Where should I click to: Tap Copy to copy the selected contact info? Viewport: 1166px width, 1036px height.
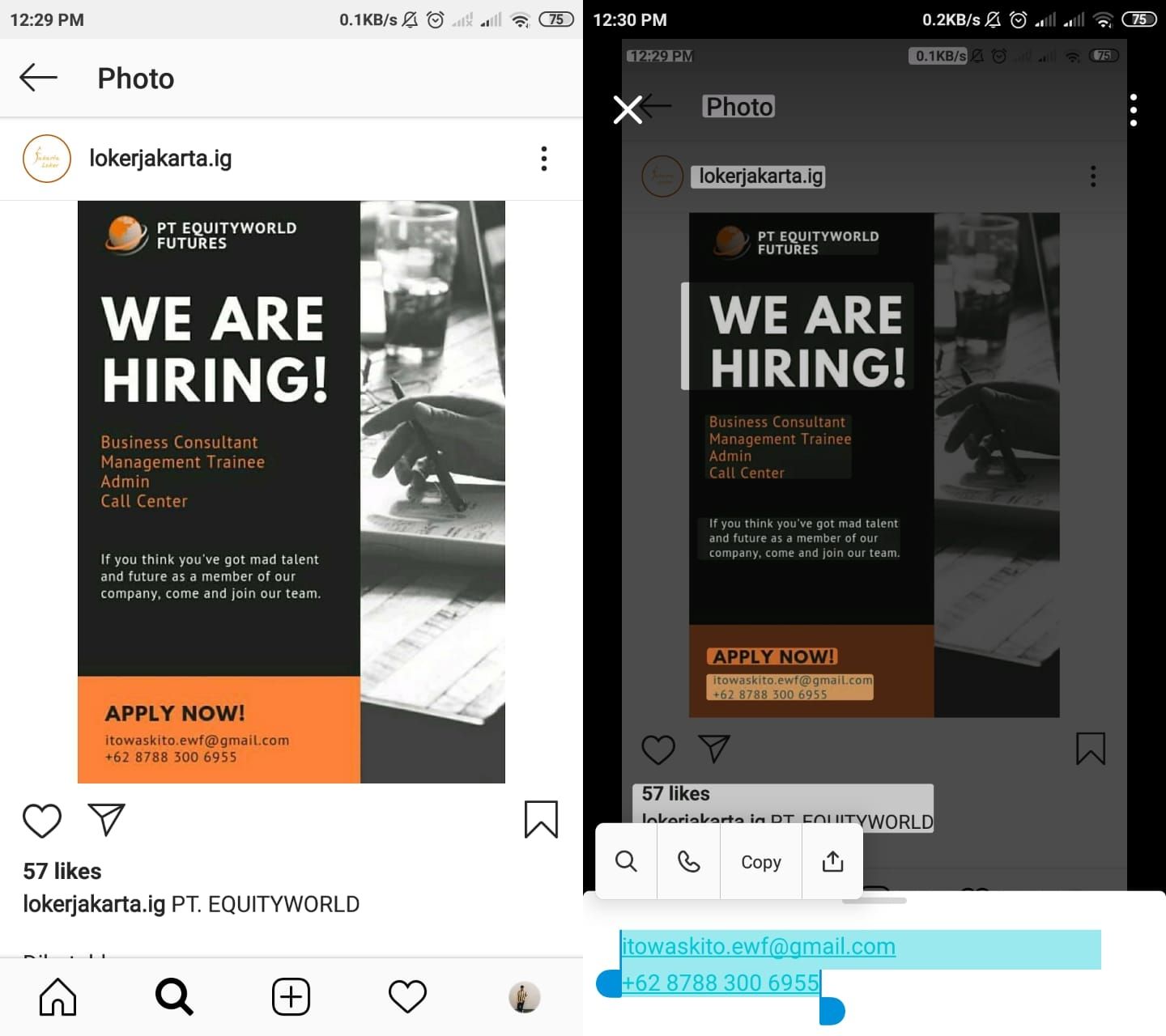coord(760,862)
